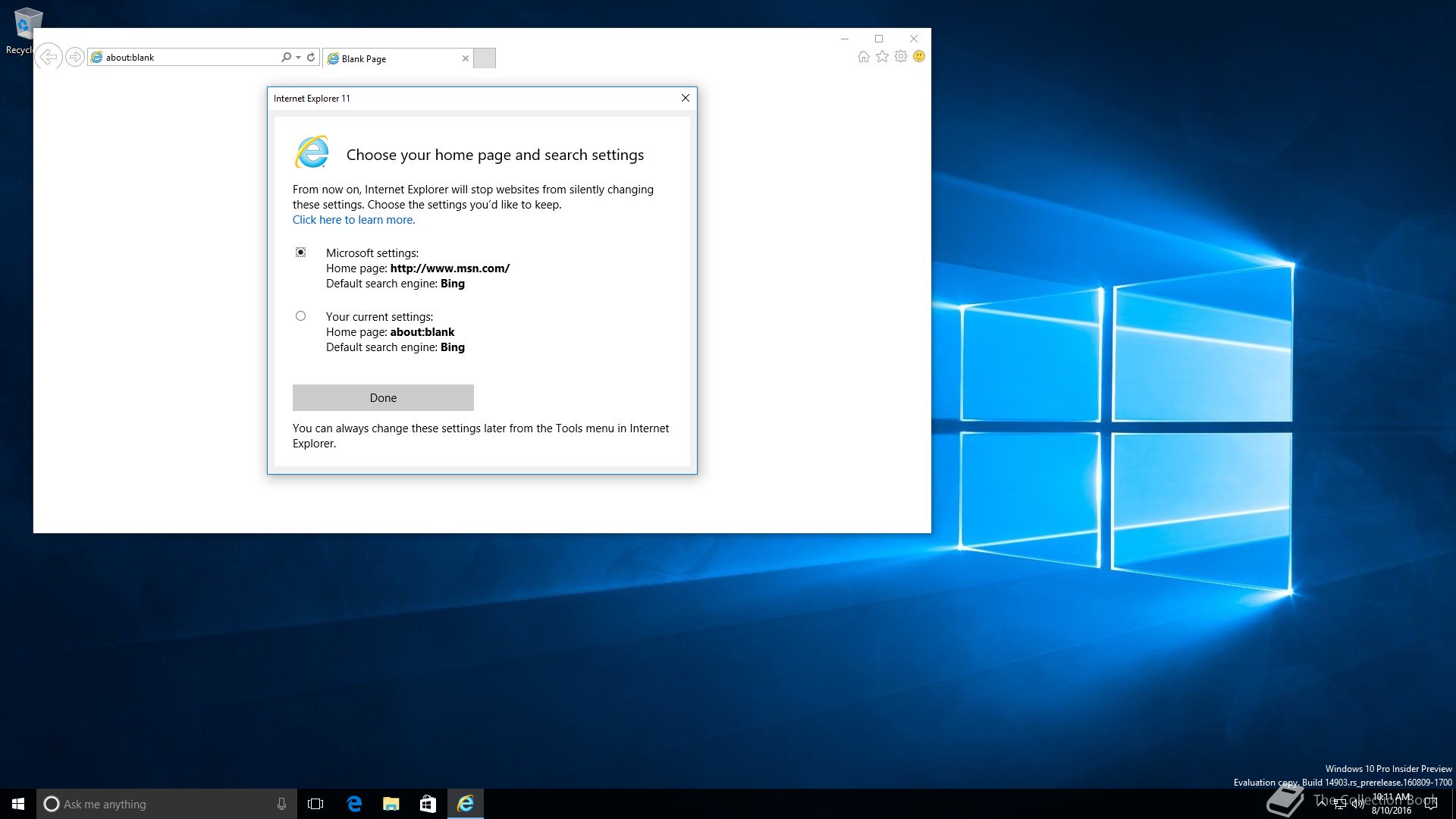
Task: Open the Tools gear icon
Action: [x=901, y=57]
